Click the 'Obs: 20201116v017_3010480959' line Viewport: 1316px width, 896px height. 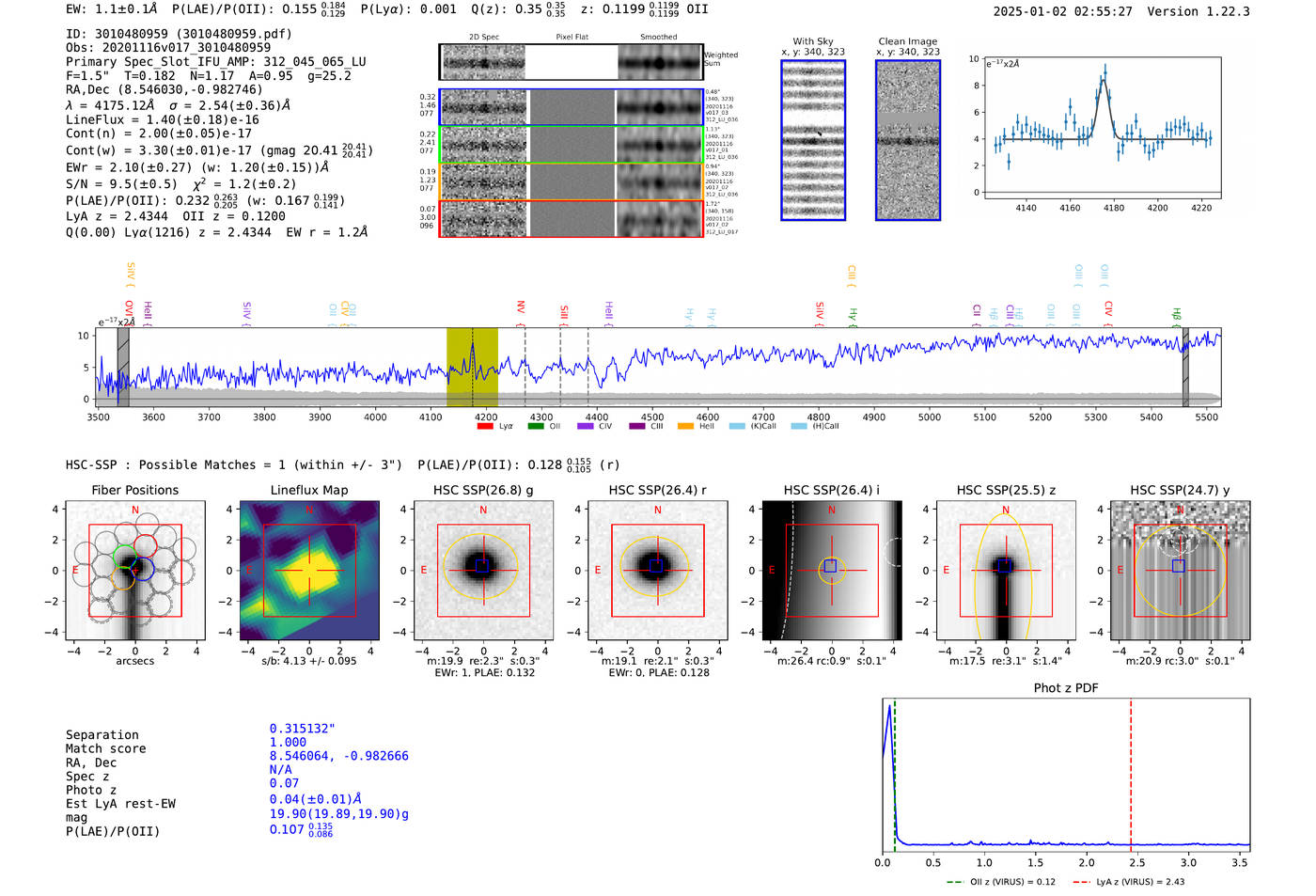tap(168, 47)
